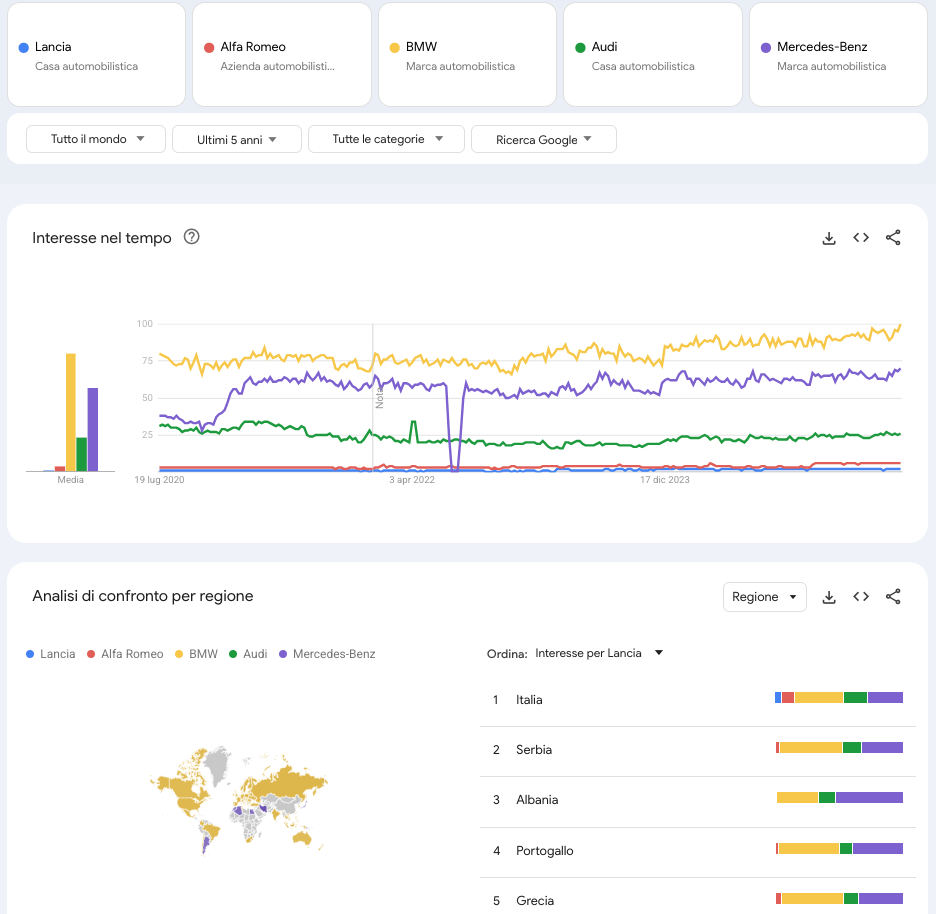
Task: Open the Ricerca Google search type dropdown
Action: 544,139
